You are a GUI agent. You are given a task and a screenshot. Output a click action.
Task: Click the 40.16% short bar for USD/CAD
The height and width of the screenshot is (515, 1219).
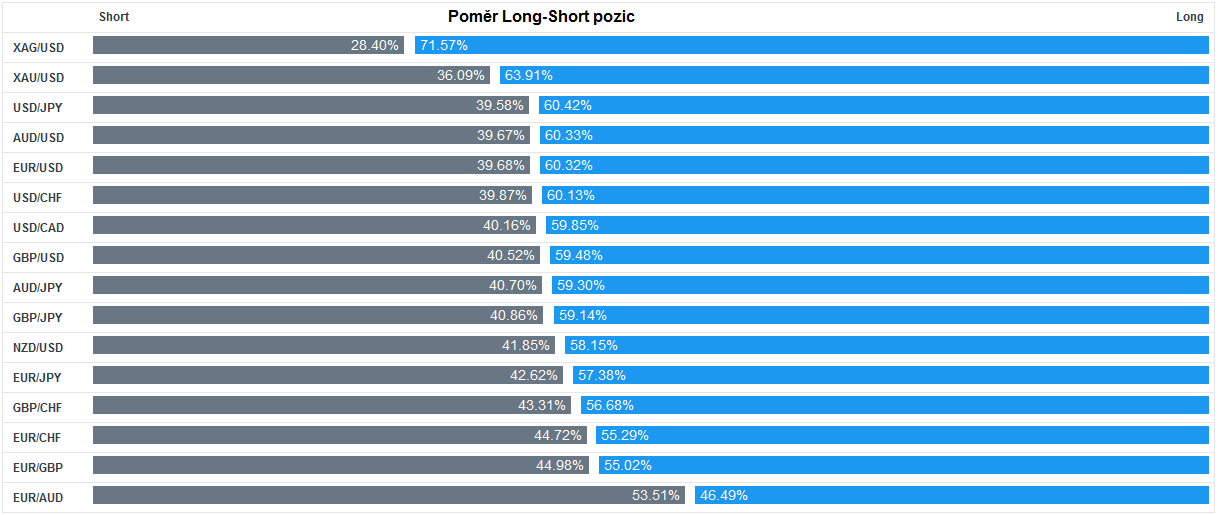(x=313, y=225)
